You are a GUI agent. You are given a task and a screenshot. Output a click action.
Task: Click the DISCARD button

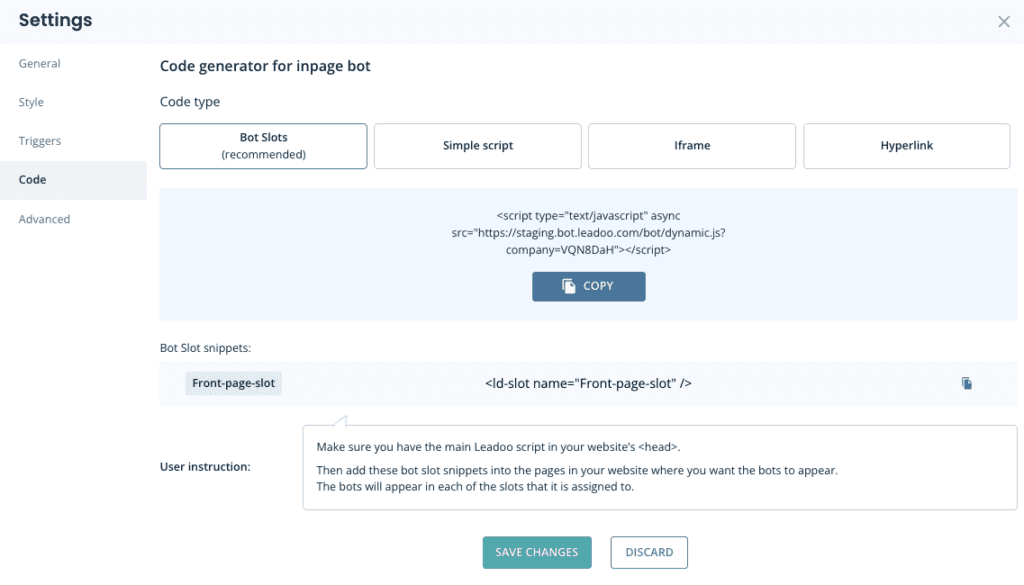click(649, 552)
